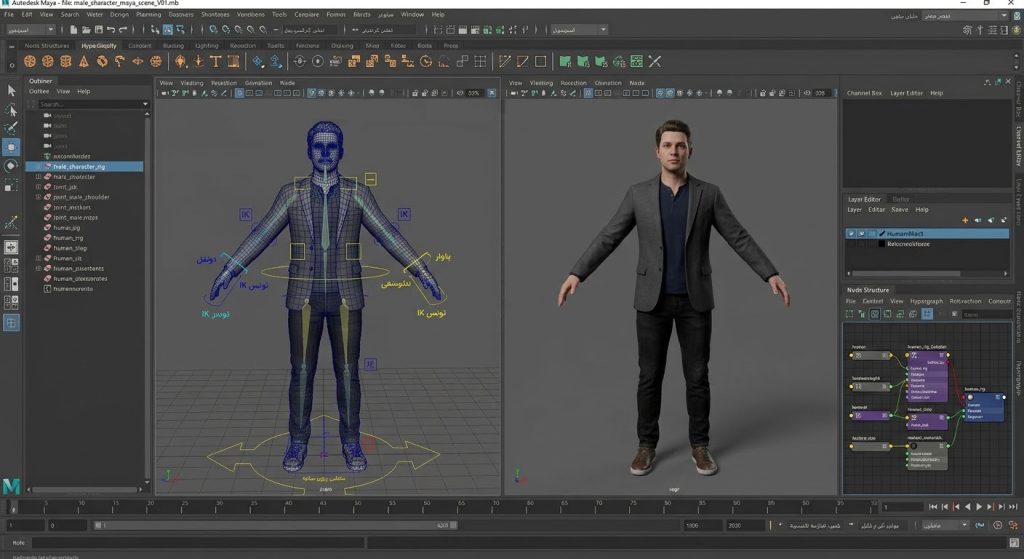The height and width of the screenshot is (559, 1024).
Task: Switch to the Lighting shelf tab
Action: 206,46
